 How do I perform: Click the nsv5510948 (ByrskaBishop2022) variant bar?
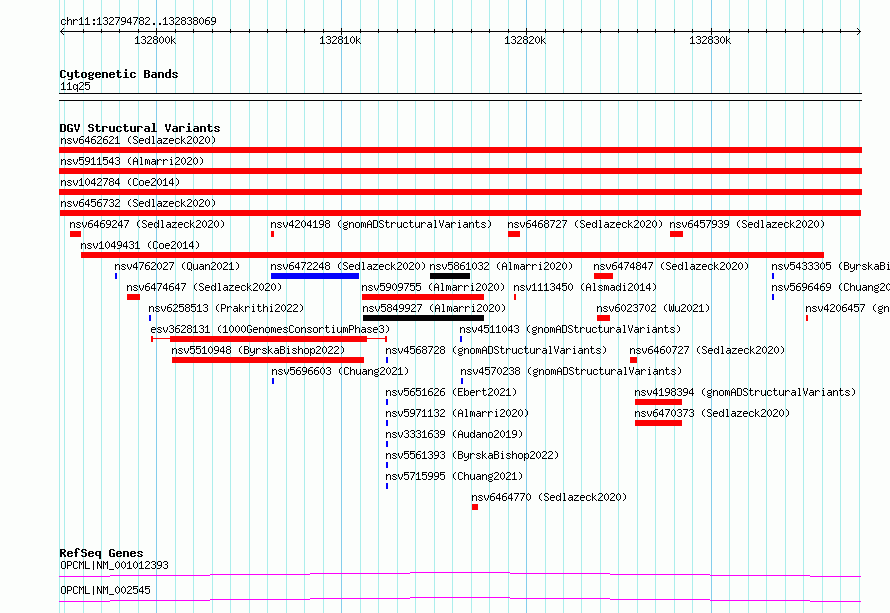point(268,360)
